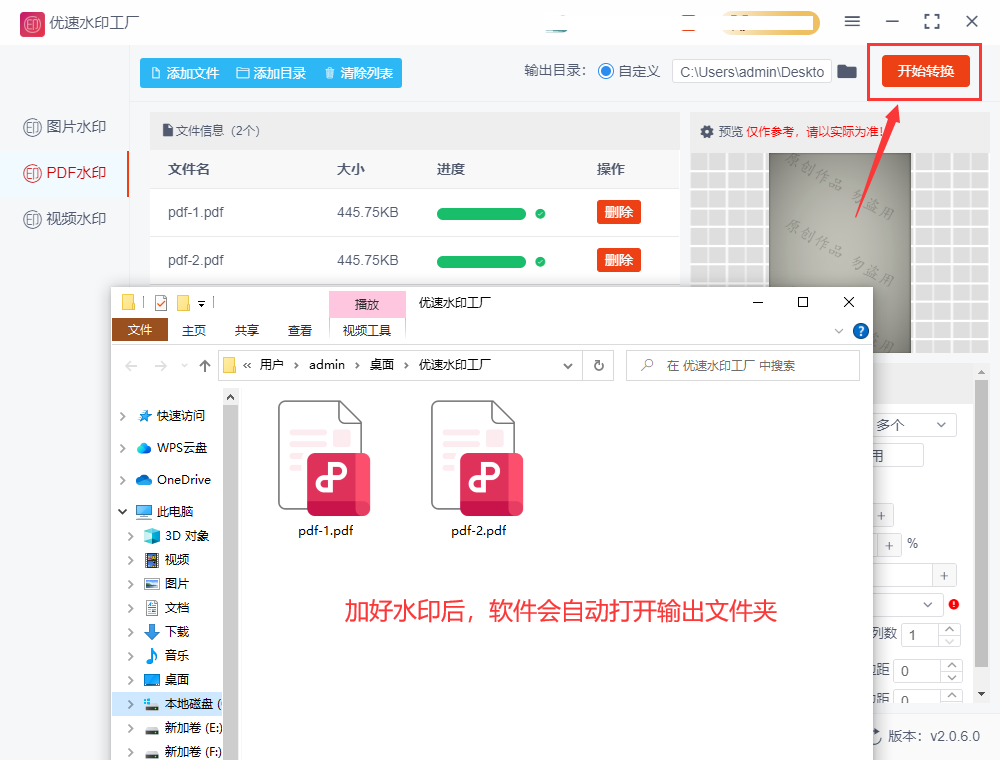Click the navigation pane scroll-up arrow

(231, 397)
